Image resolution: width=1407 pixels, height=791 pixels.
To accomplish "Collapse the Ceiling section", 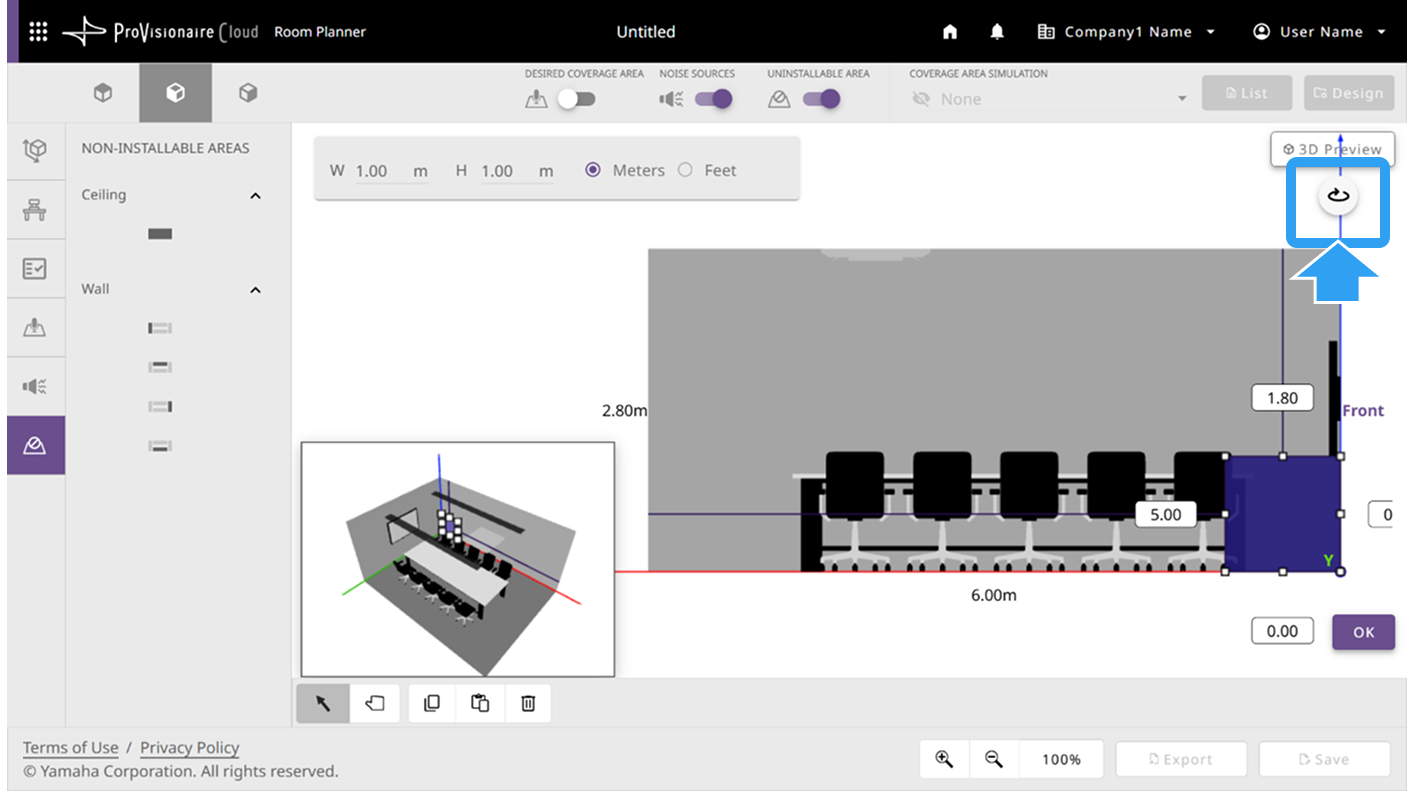I will pos(255,196).
